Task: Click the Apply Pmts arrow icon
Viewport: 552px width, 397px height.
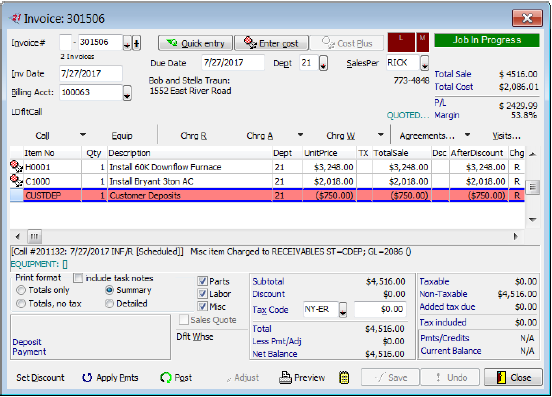Action: 87,378
